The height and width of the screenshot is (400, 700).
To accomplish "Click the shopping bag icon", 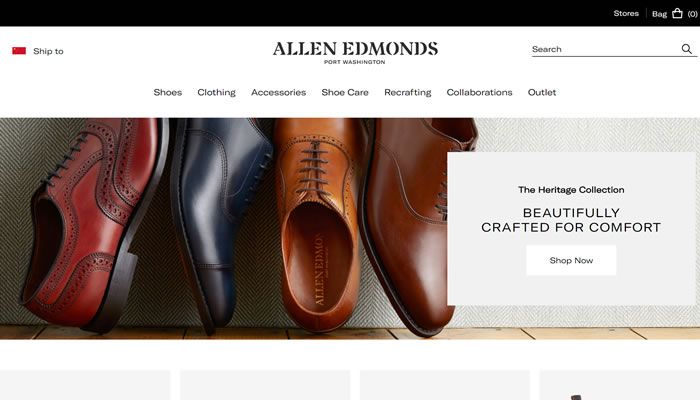I will click(677, 13).
